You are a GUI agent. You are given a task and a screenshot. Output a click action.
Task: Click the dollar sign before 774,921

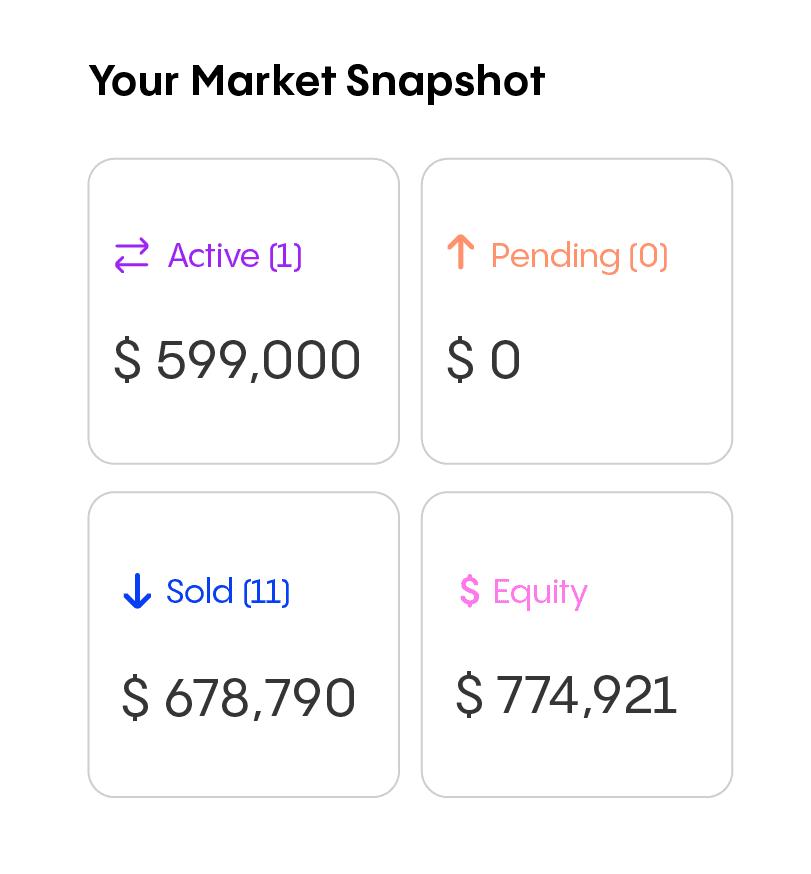coord(469,694)
